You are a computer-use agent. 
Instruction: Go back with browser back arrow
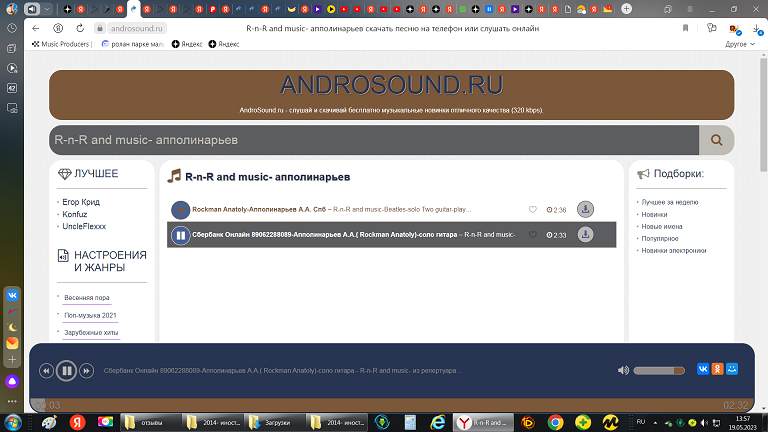[x=35, y=28]
